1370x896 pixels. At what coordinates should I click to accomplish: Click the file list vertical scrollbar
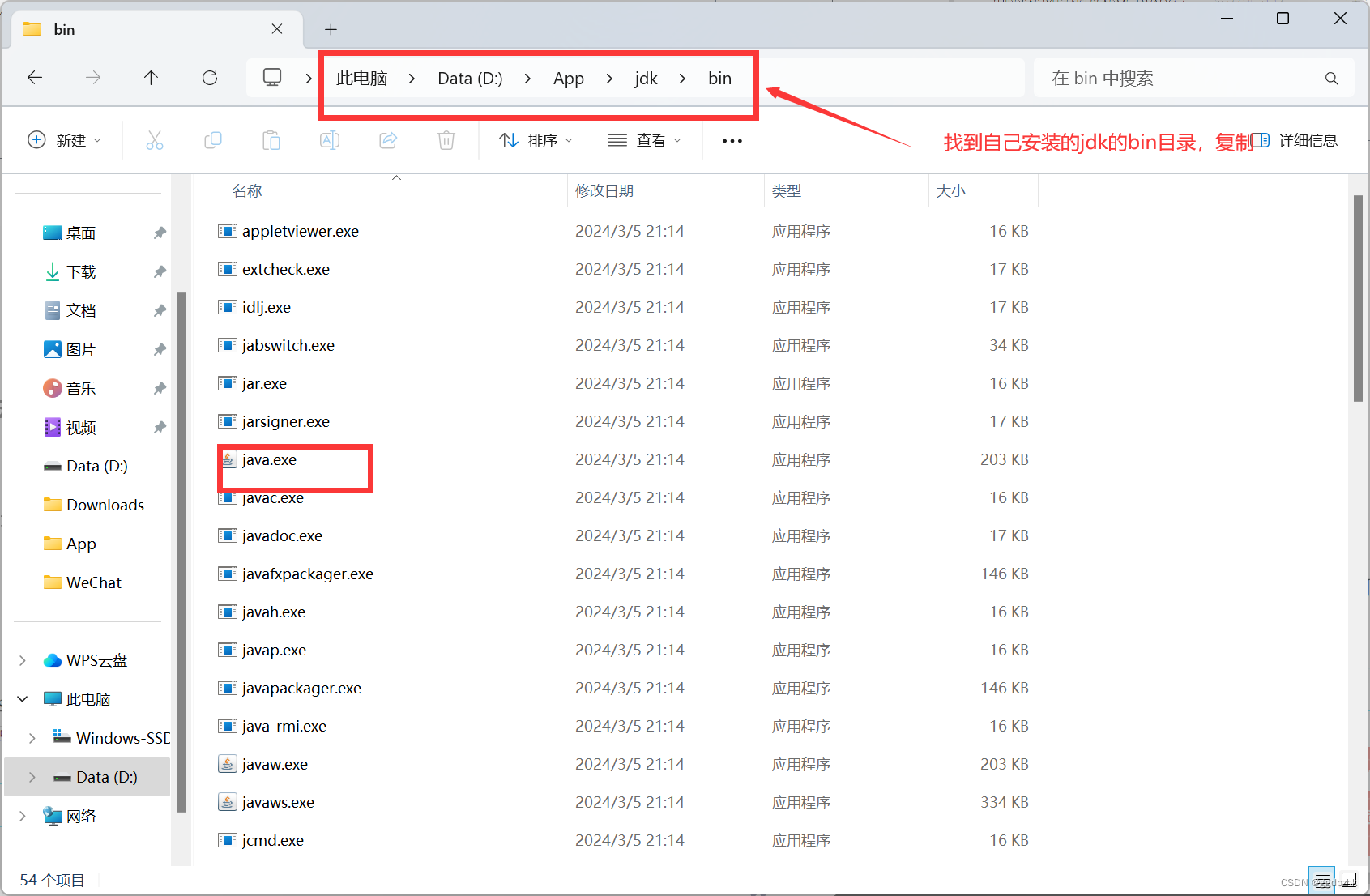[1358, 298]
